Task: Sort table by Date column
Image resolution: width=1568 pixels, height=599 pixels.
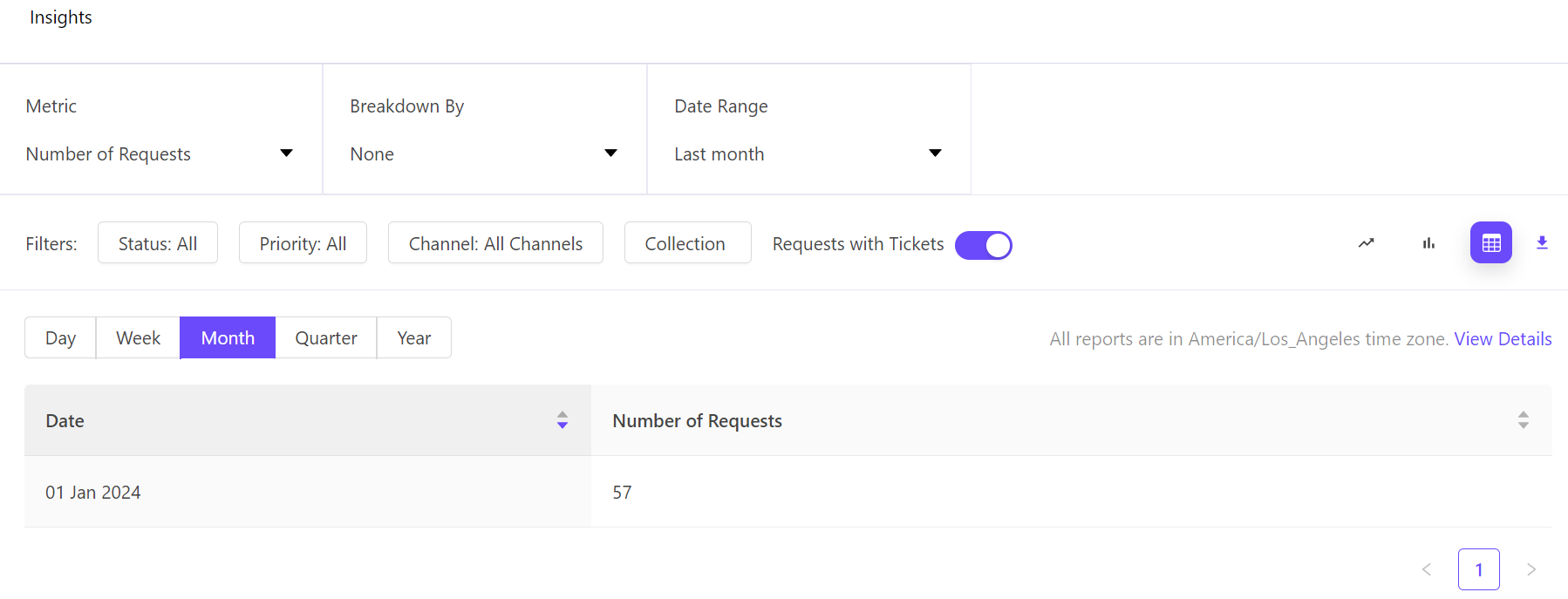Action: coord(562,420)
